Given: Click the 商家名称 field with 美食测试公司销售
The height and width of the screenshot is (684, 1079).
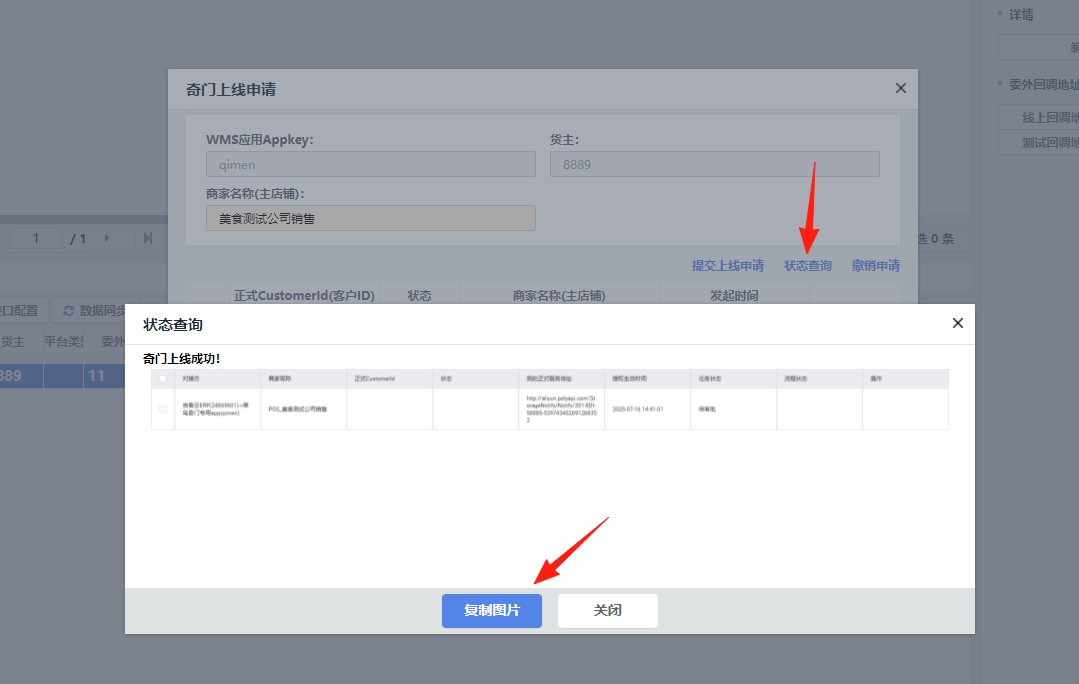Looking at the screenshot, I should [370, 218].
